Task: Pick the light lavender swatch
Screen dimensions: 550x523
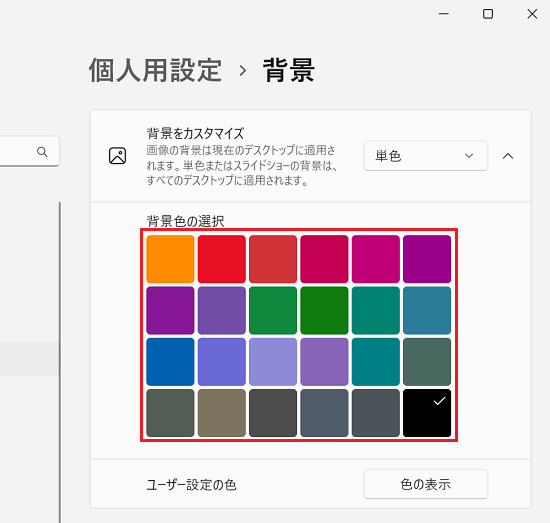Action: point(273,362)
